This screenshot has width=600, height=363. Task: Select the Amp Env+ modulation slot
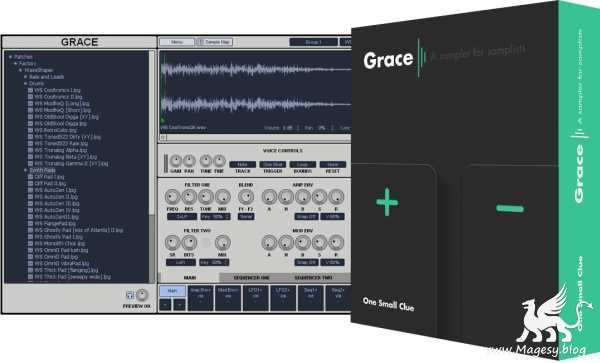[201, 297]
